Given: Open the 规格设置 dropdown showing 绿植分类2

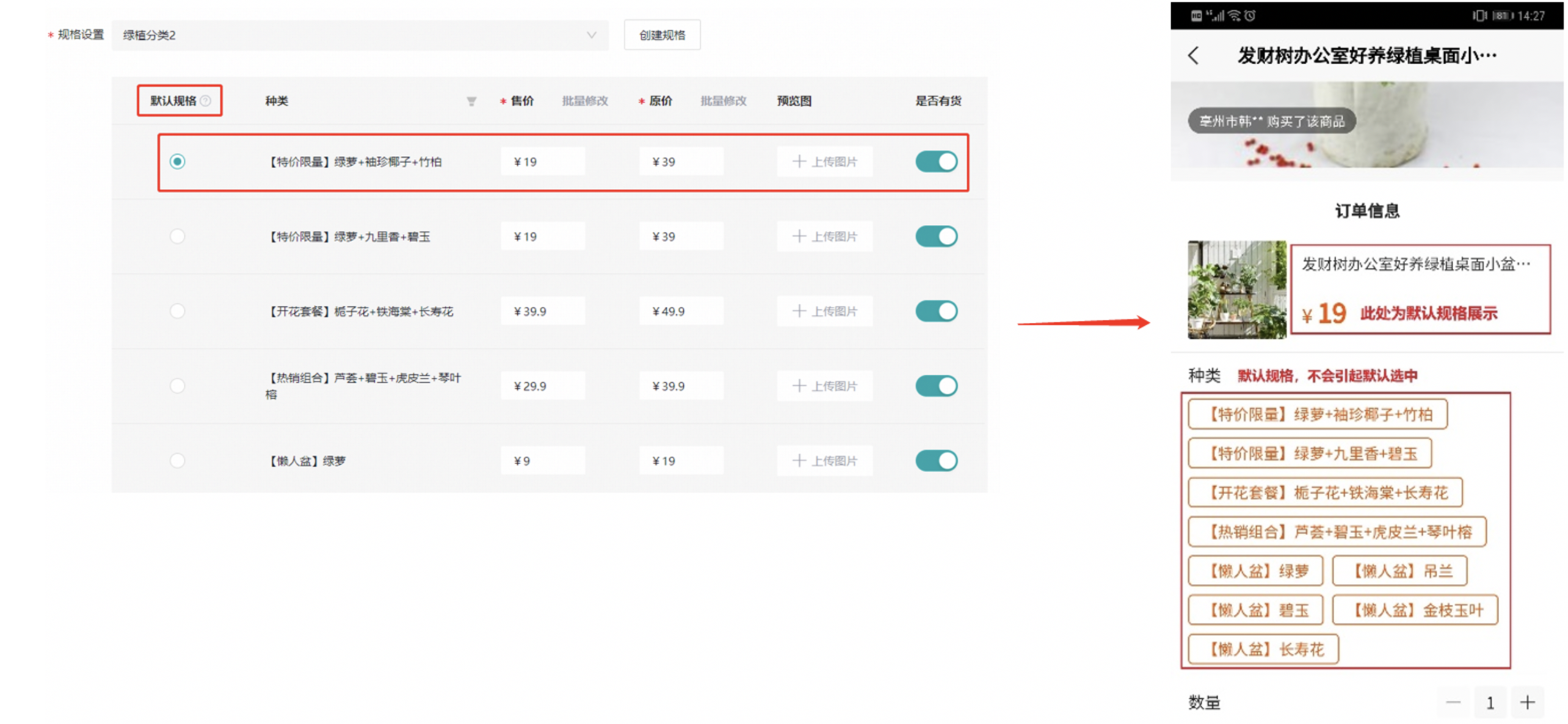Looking at the screenshot, I should [x=359, y=35].
